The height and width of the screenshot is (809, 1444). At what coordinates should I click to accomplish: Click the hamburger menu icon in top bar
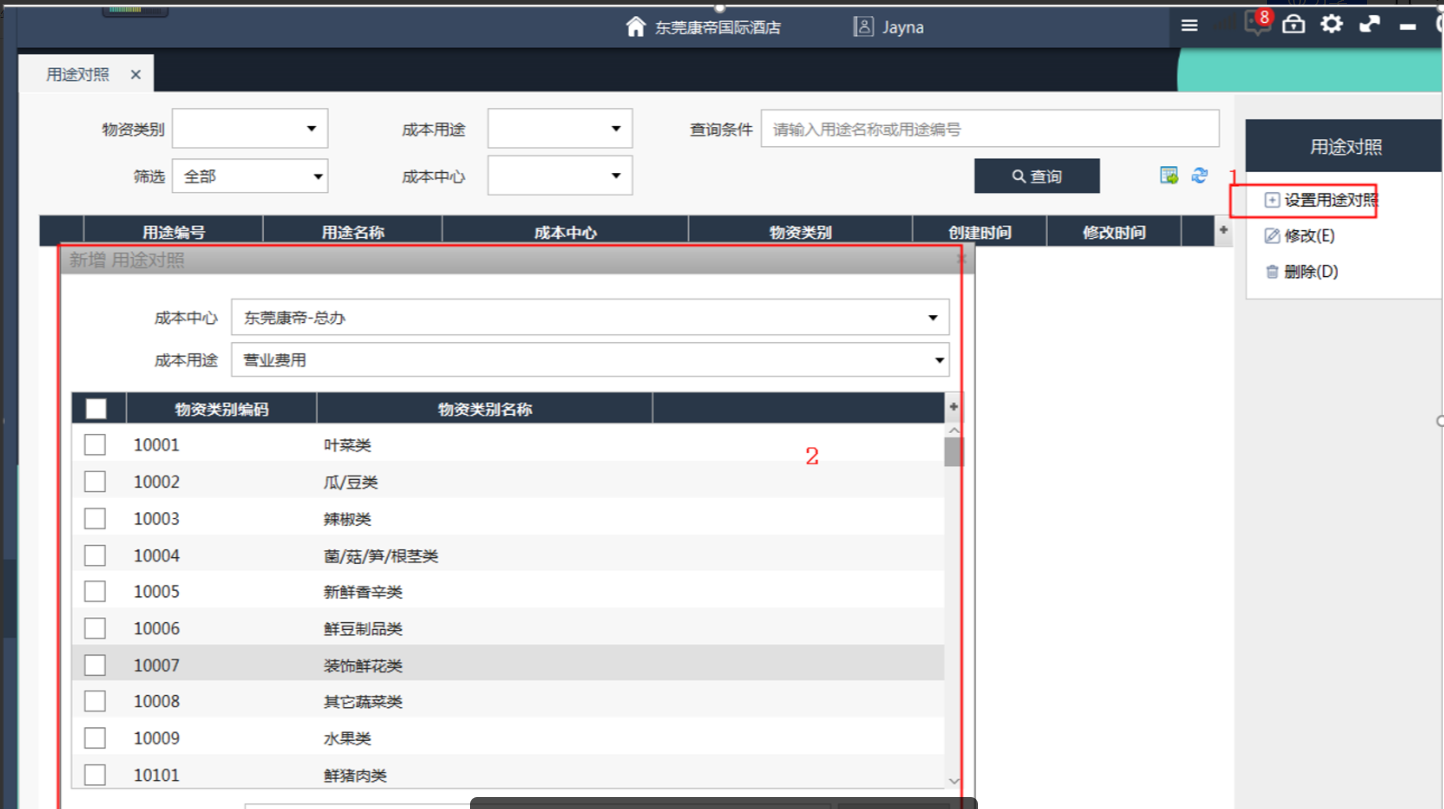click(1189, 26)
